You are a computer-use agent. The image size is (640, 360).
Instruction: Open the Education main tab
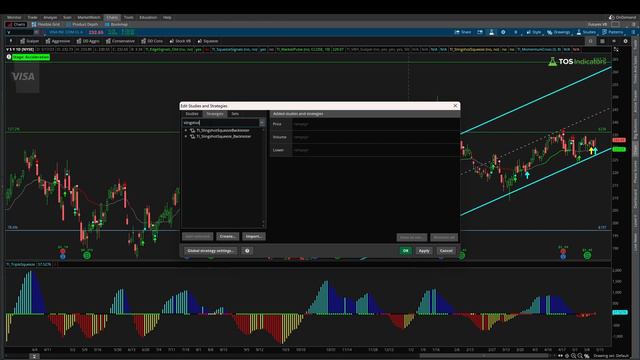pos(148,18)
